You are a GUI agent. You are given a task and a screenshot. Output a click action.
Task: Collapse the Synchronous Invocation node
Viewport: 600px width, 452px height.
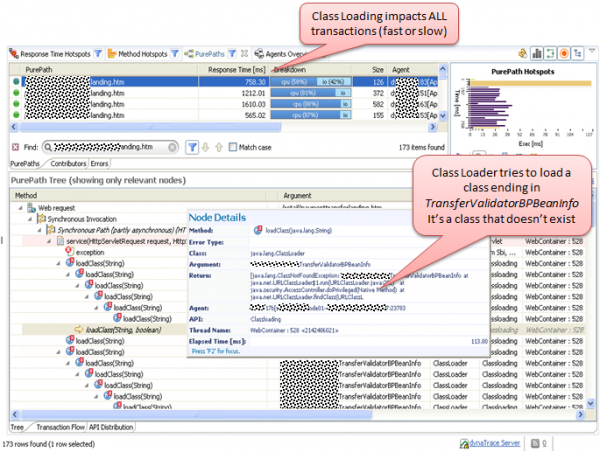click(30, 219)
